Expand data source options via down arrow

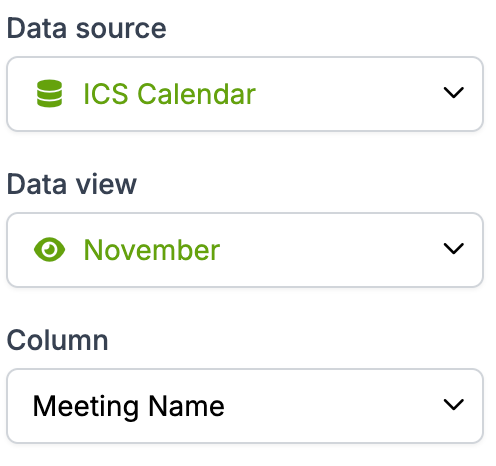(x=454, y=93)
